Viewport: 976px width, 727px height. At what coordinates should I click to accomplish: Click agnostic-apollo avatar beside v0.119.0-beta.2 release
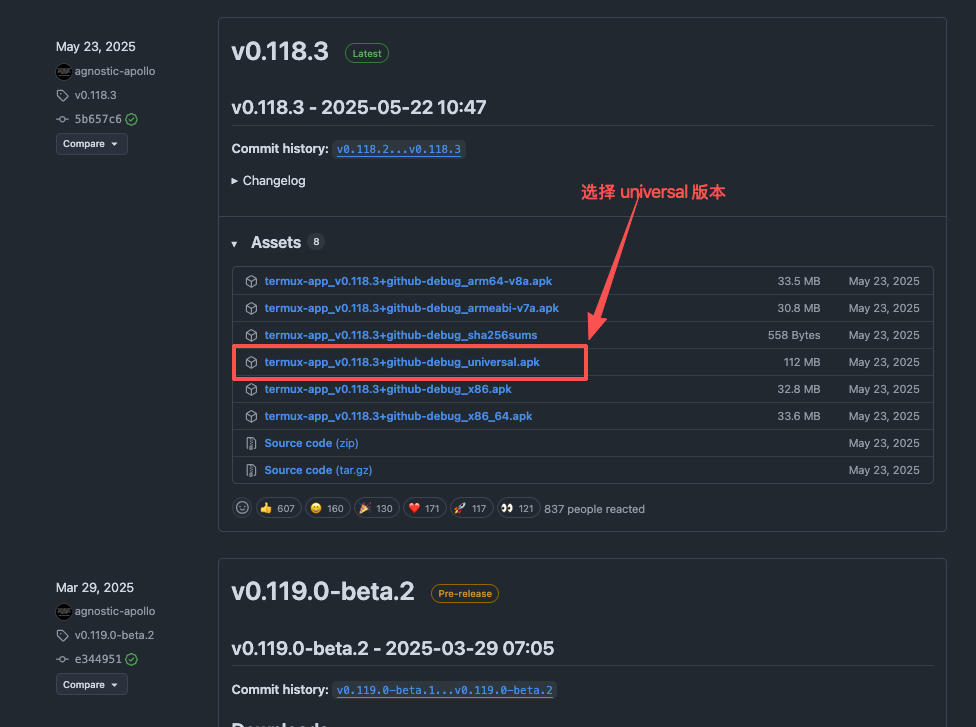pyautogui.click(x=63, y=612)
